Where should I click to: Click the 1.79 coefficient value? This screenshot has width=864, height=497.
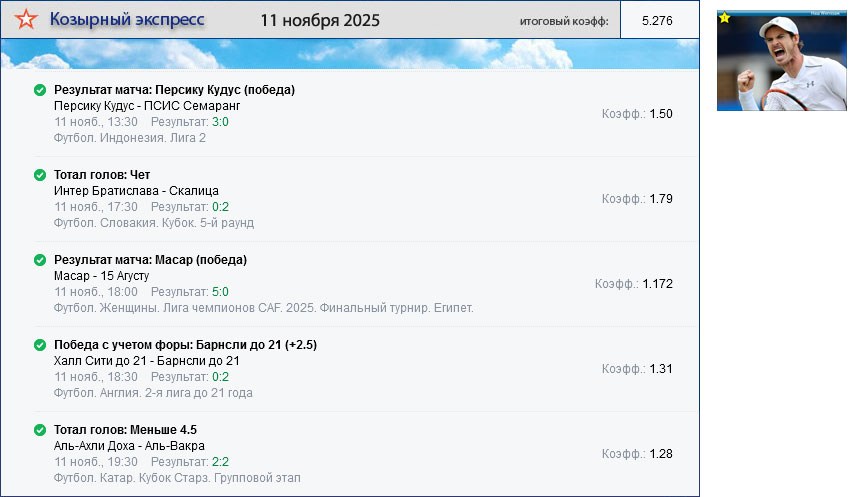(x=660, y=199)
